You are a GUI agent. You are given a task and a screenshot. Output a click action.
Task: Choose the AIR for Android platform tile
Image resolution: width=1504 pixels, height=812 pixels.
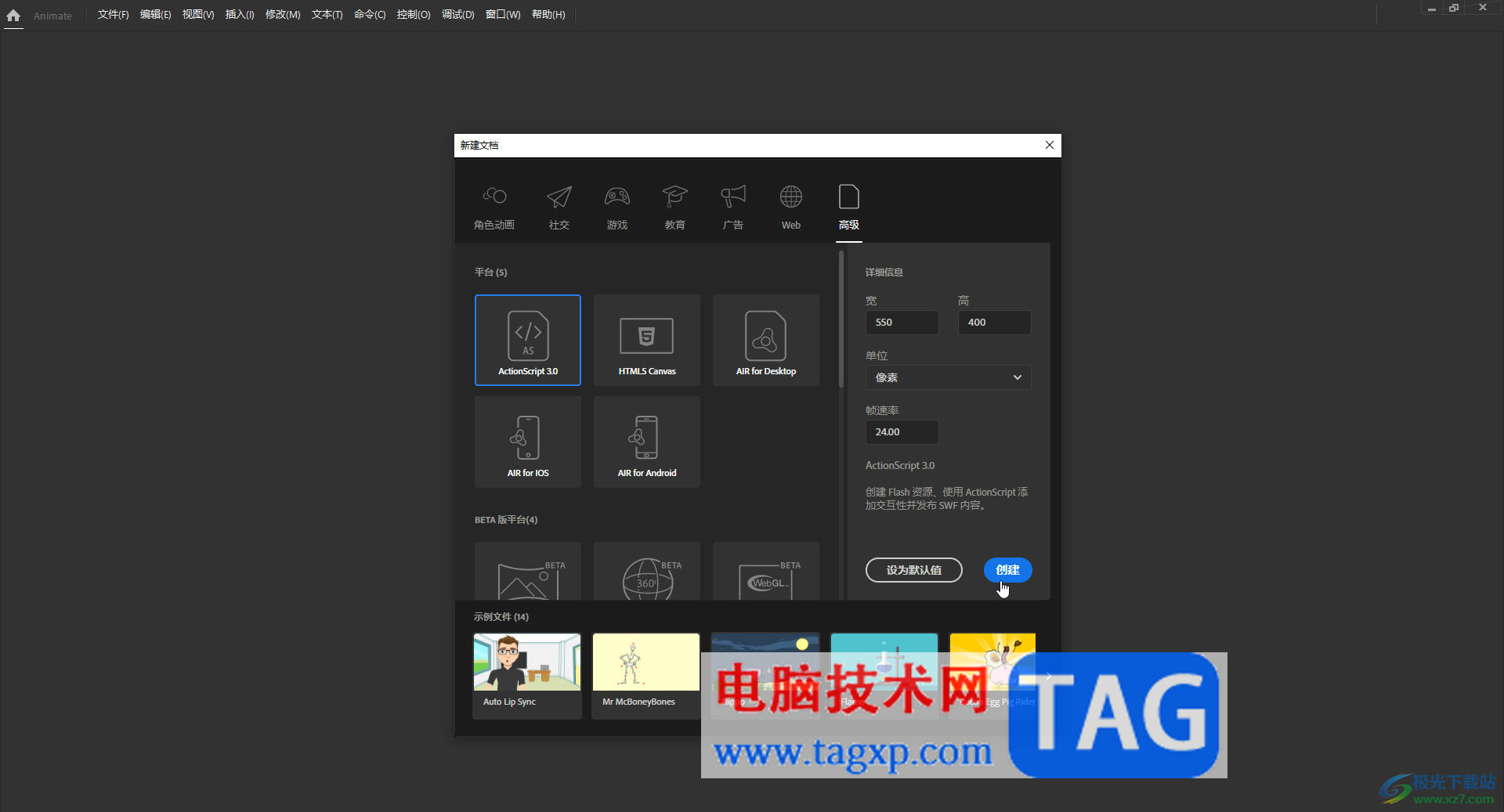(647, 442)
